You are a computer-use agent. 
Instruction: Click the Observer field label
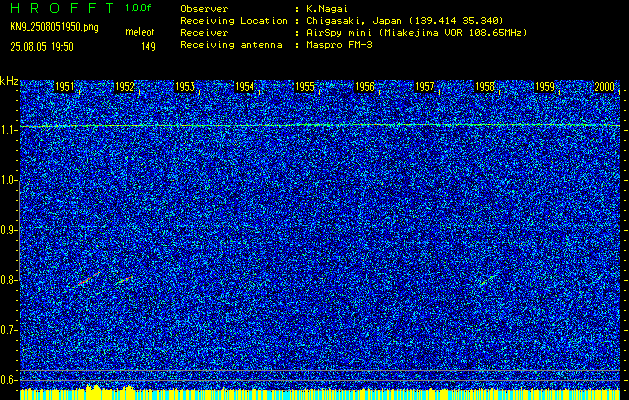(204, 8)
